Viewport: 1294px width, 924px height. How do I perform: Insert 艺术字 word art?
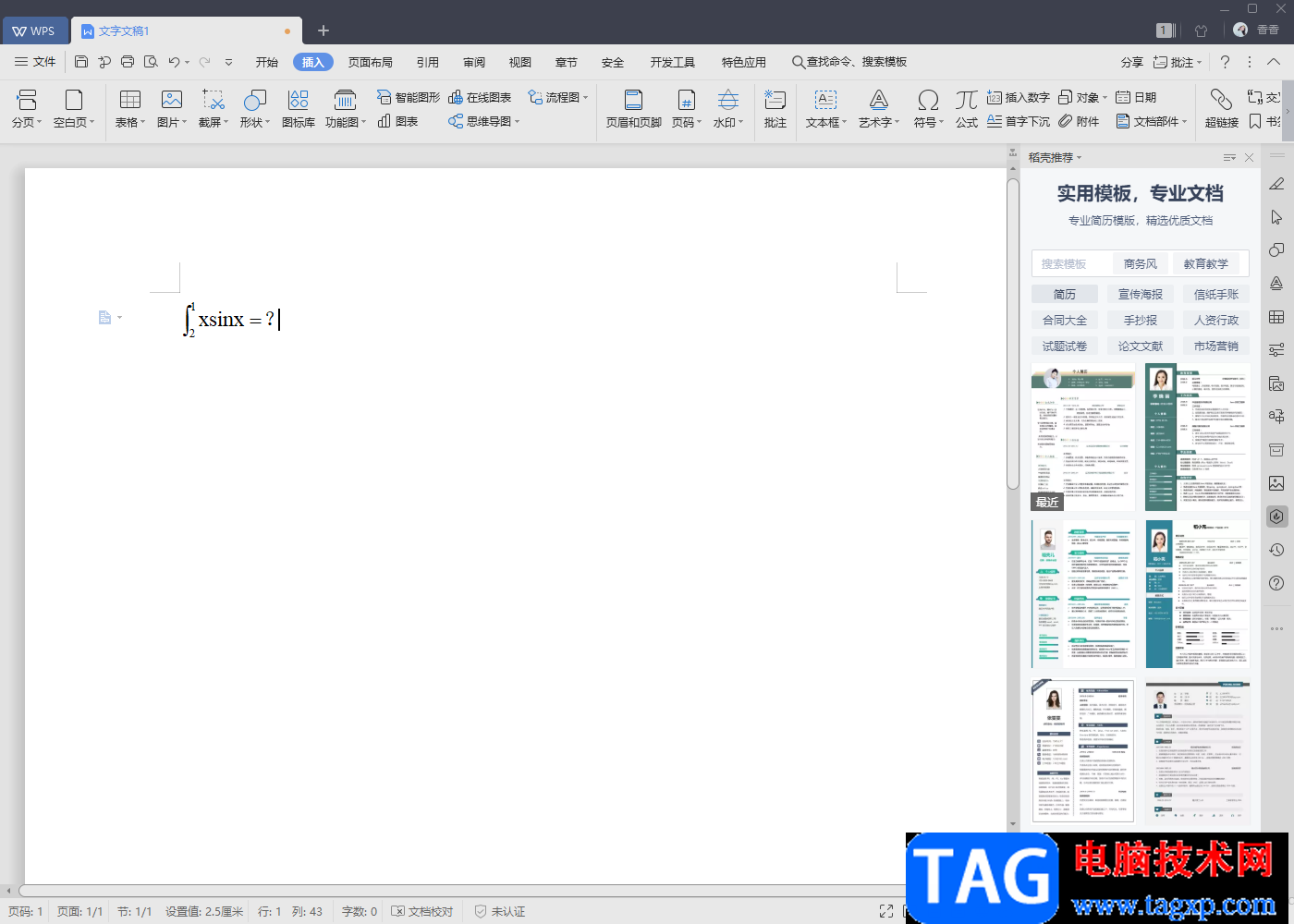(x=878, y=108)
